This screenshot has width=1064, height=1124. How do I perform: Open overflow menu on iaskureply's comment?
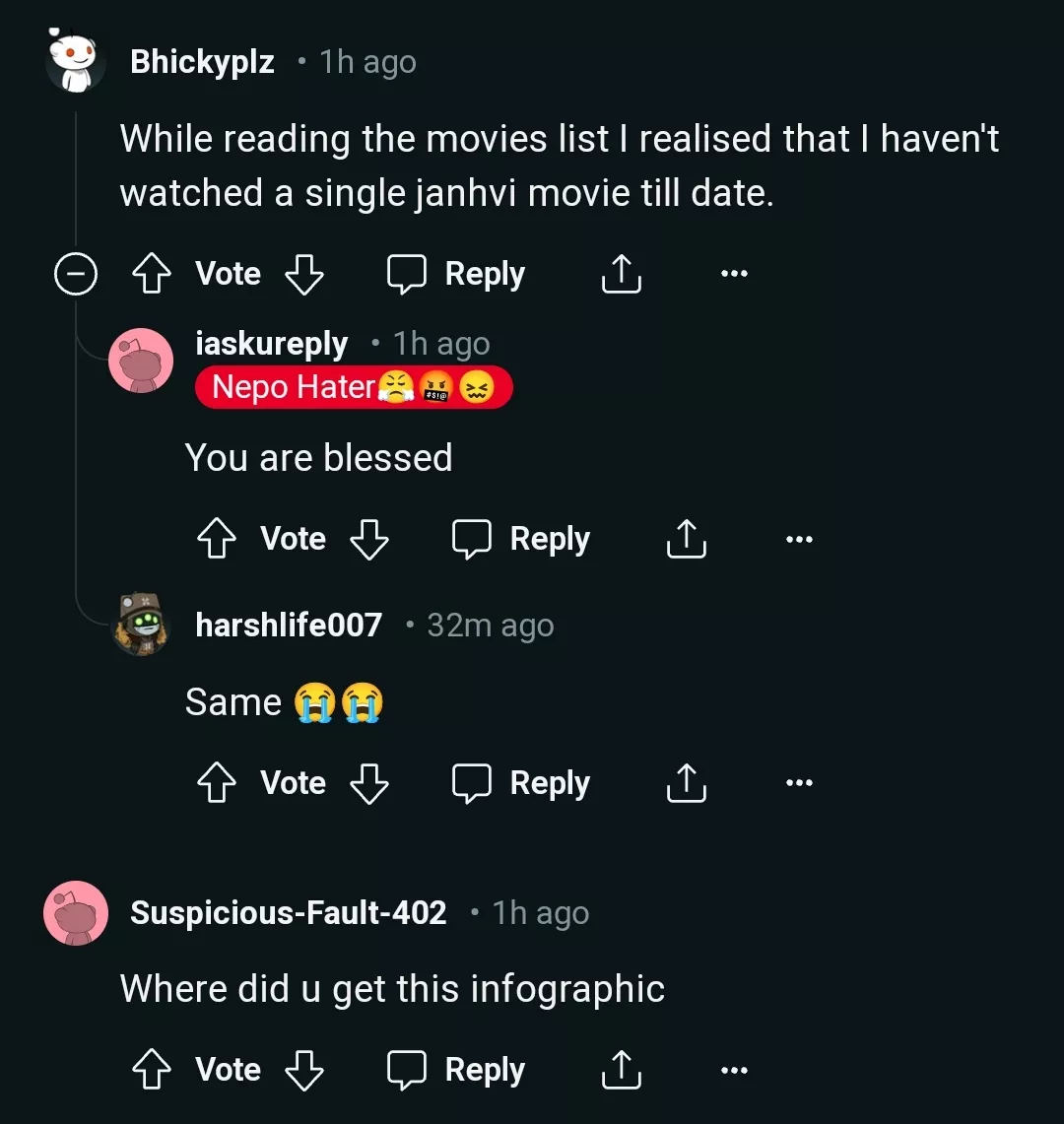pyautogui.click(x=799, y=539)
